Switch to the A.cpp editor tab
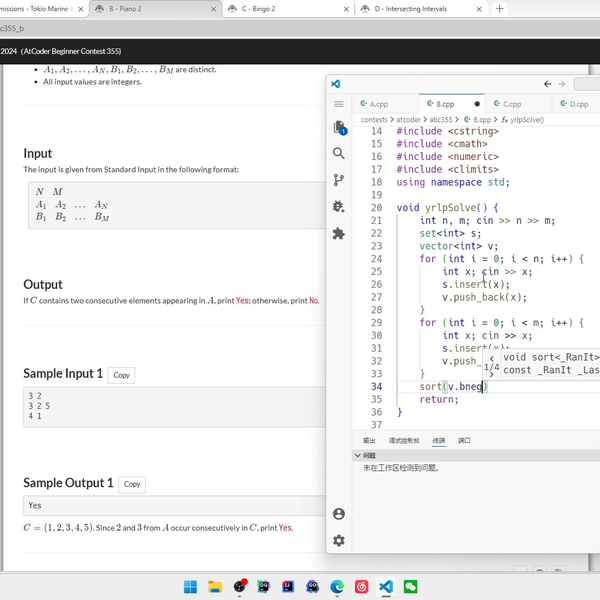600x600 pixels. 379,104
